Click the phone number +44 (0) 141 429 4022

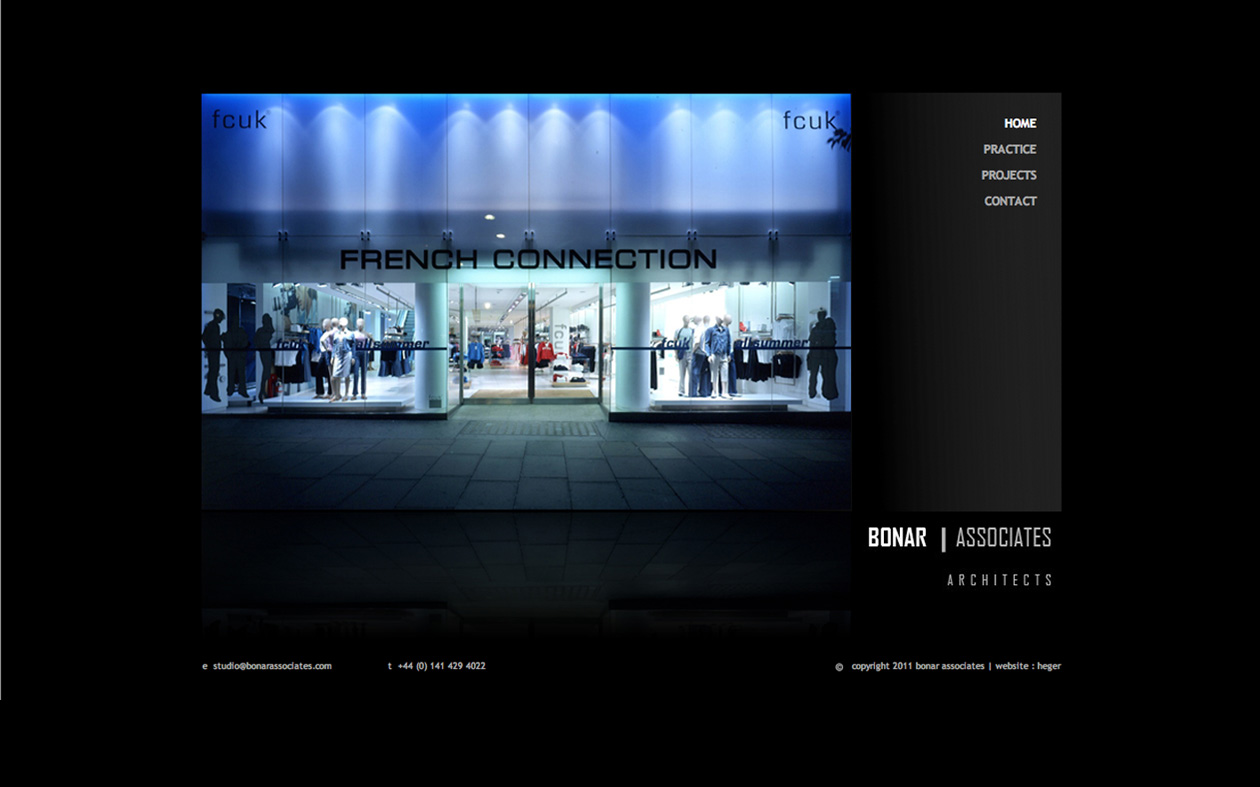[x=441, y=664]
